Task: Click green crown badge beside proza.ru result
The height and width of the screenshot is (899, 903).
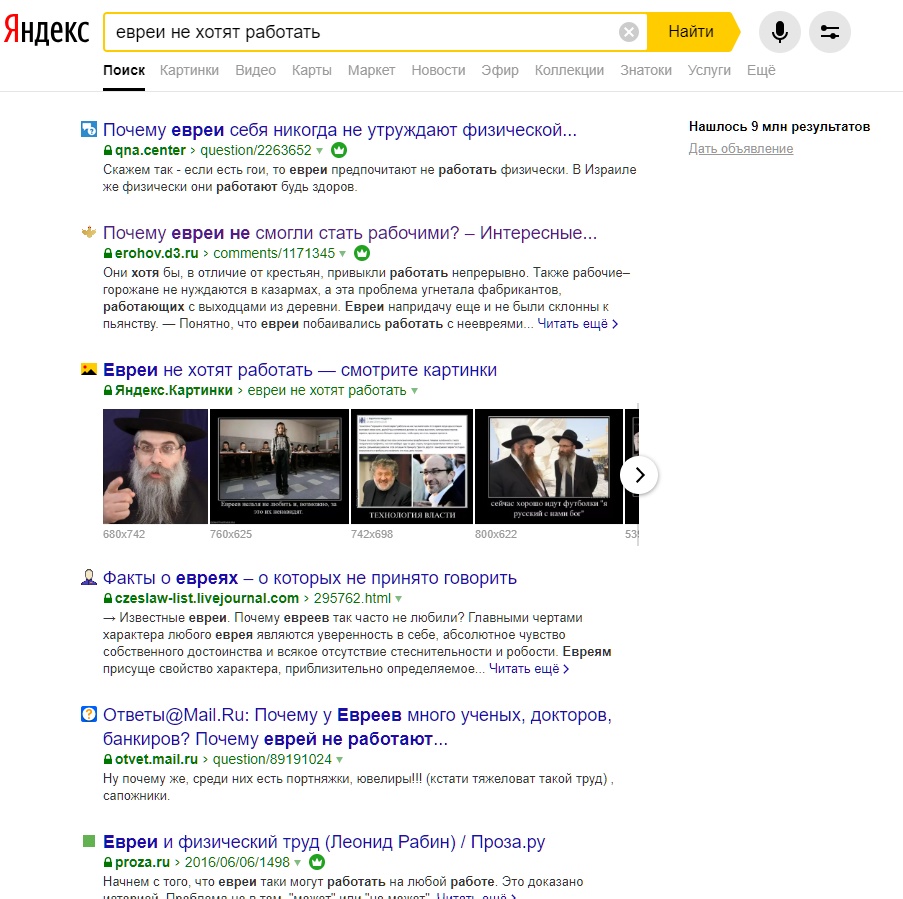Action: coord(317,862)
